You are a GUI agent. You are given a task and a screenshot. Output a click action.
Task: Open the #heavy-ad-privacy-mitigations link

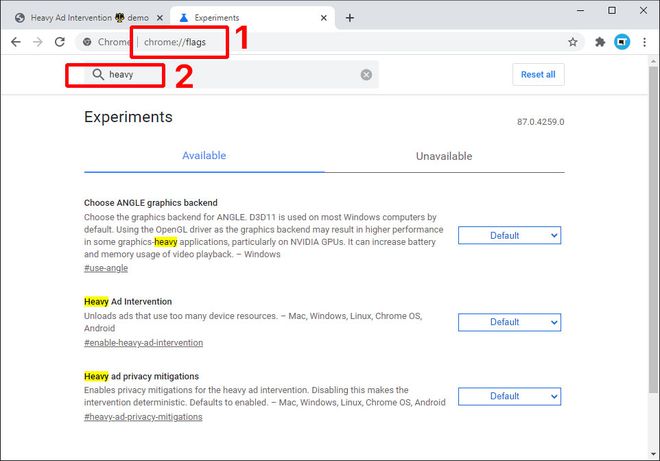point(143,417)
